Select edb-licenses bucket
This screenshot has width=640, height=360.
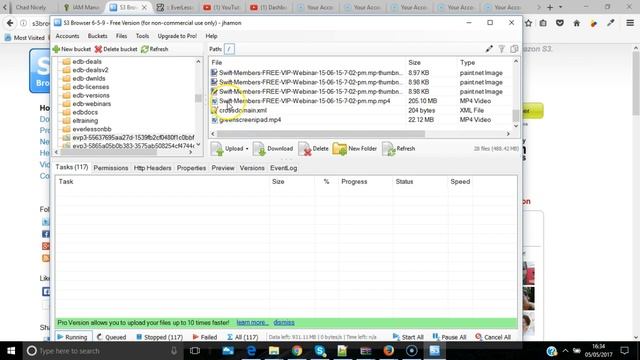tap(91, 87)
